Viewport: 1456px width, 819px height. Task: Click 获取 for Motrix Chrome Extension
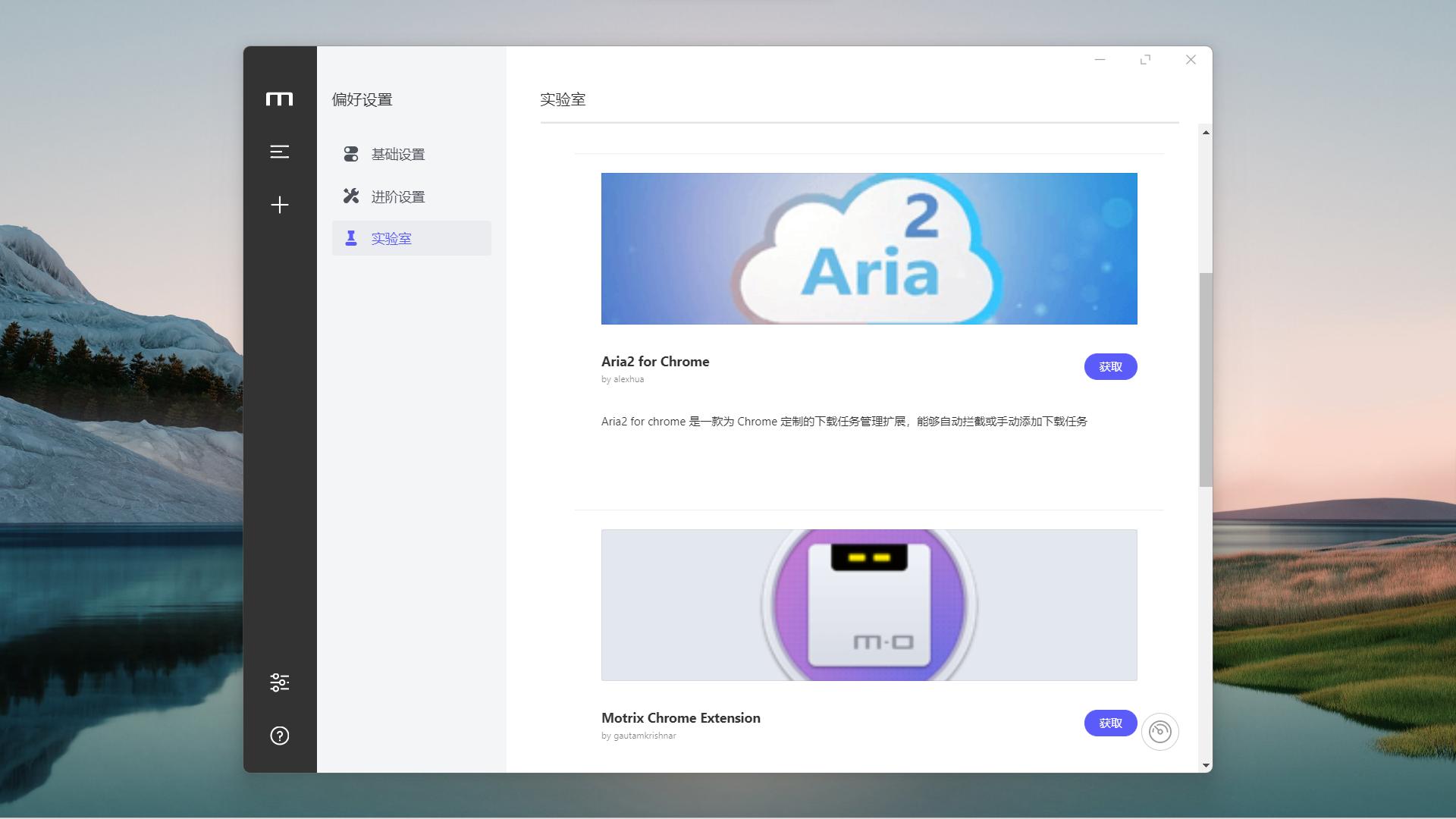point(1110,723)
